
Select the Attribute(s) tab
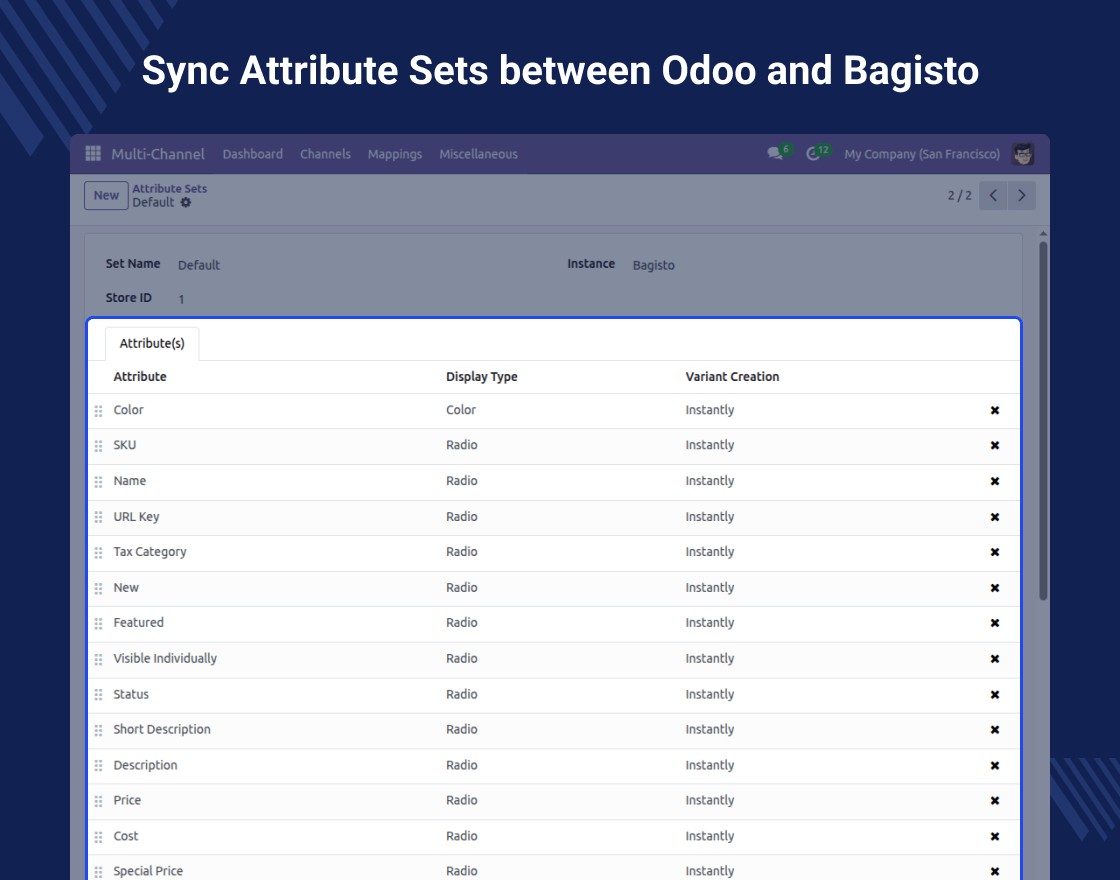pyautogui.click(x=151, y=344)
